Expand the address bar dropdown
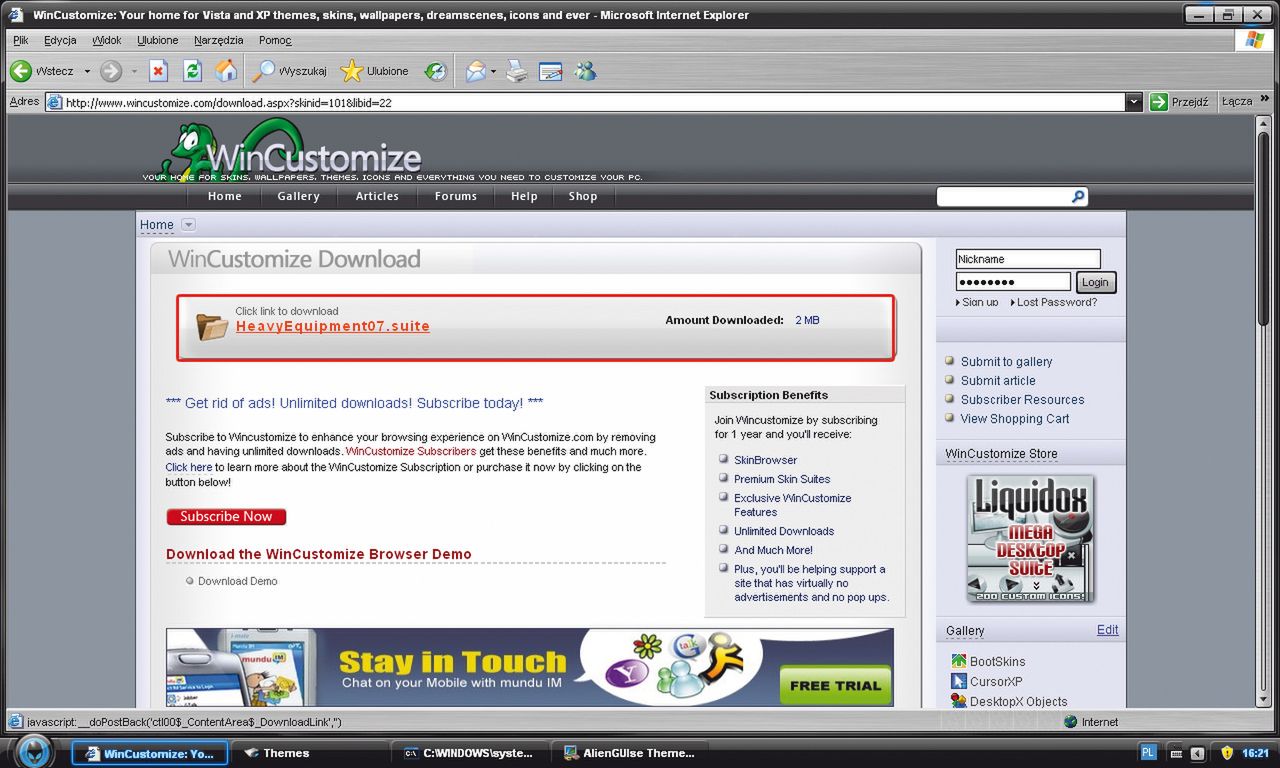 pyautogui.click(x=1134, y=101)
